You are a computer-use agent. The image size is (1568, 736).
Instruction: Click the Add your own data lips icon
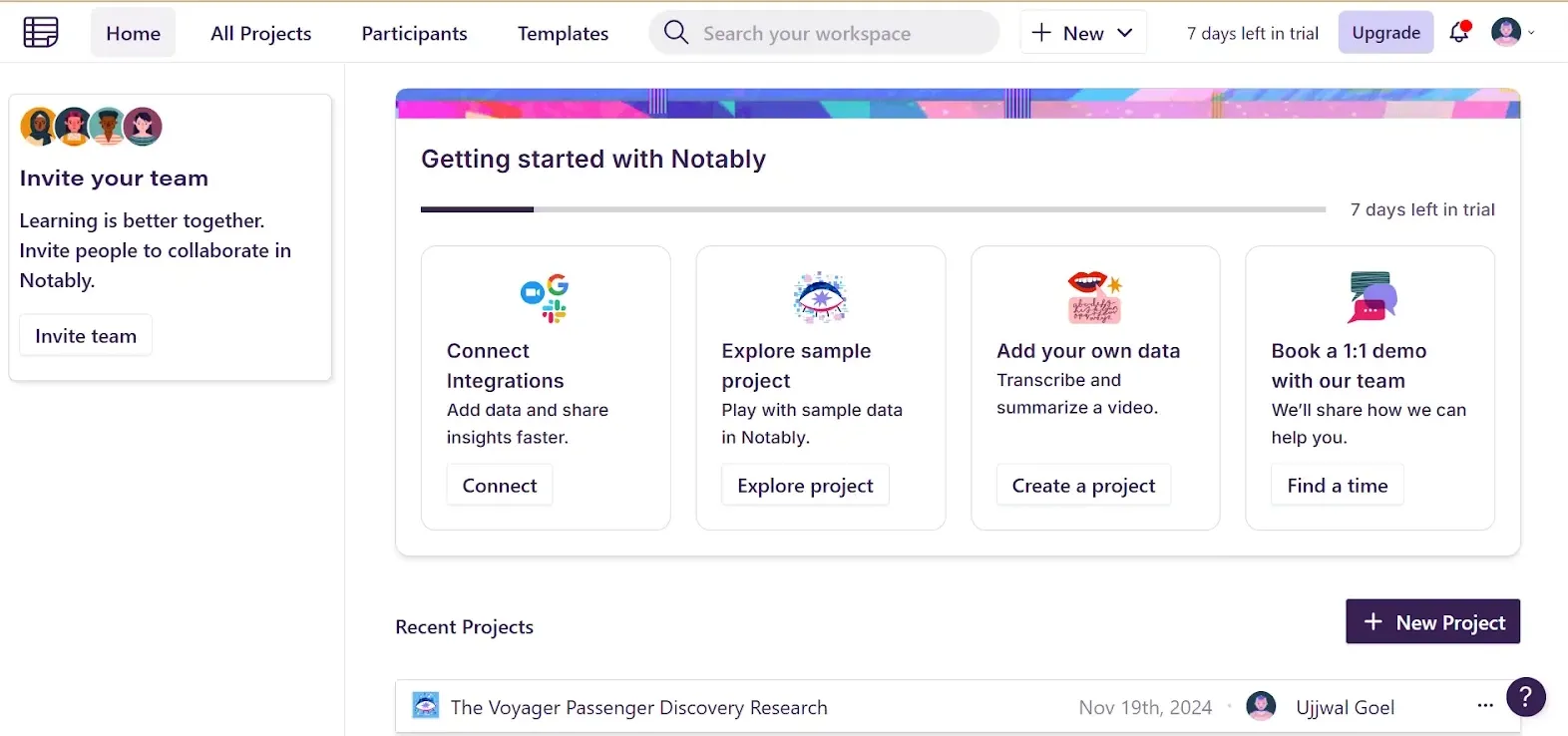tap(1094, 298)
